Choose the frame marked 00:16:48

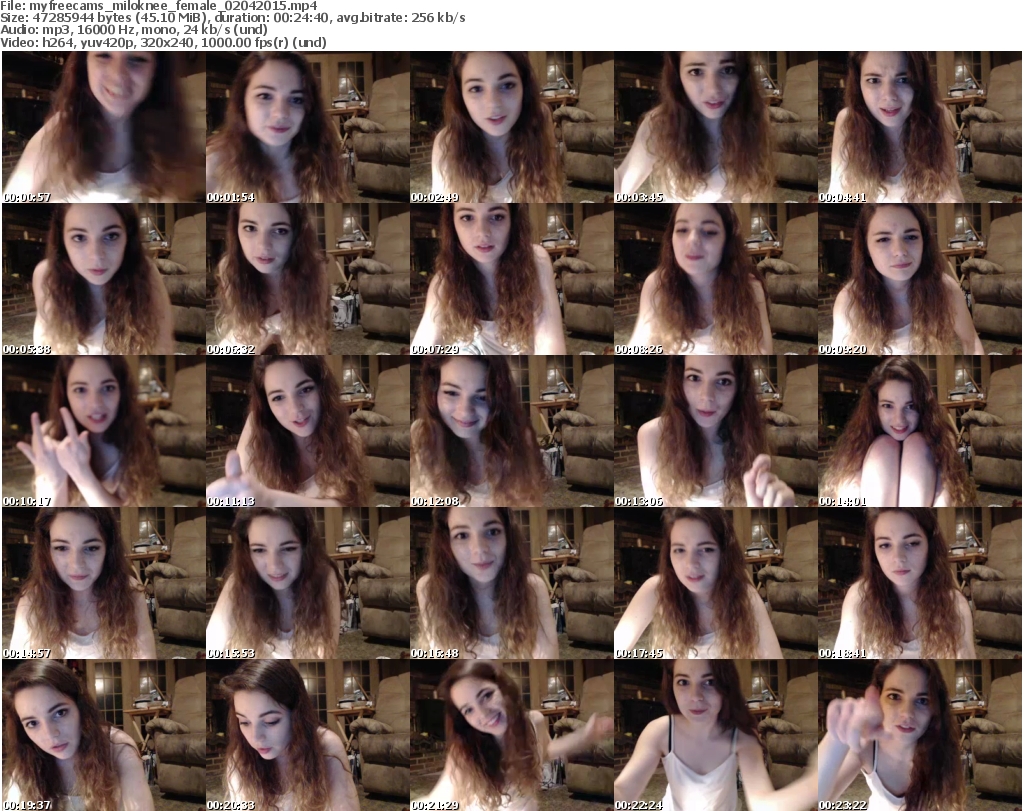511,583
